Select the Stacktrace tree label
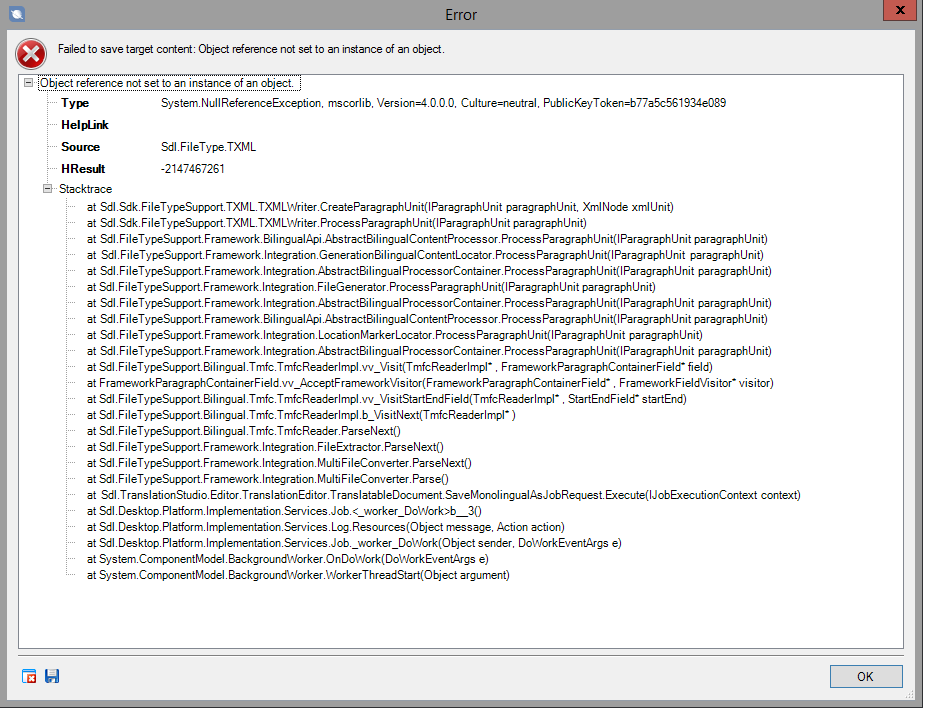This screenshot has width=935, height=708. pos(86,189)
